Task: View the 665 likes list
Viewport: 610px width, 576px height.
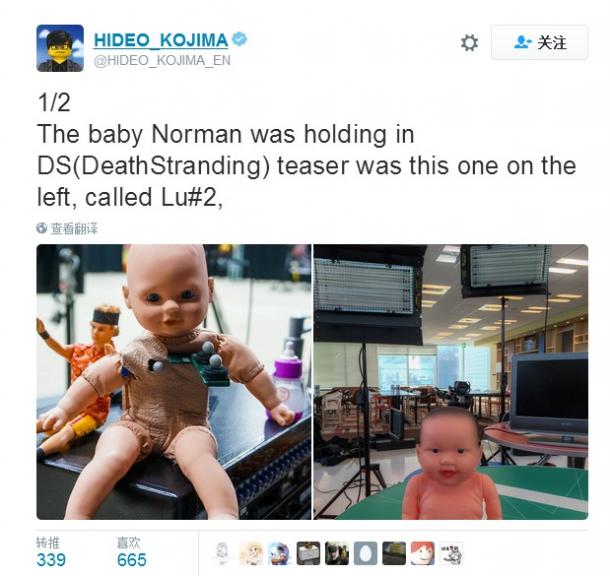Action: tap(131, 560)
